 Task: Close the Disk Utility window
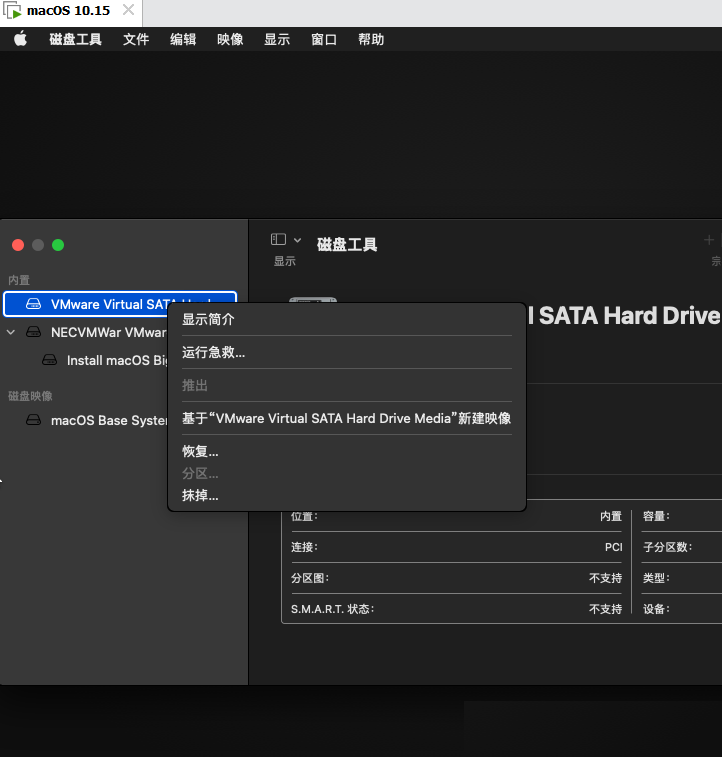point(18,245)
